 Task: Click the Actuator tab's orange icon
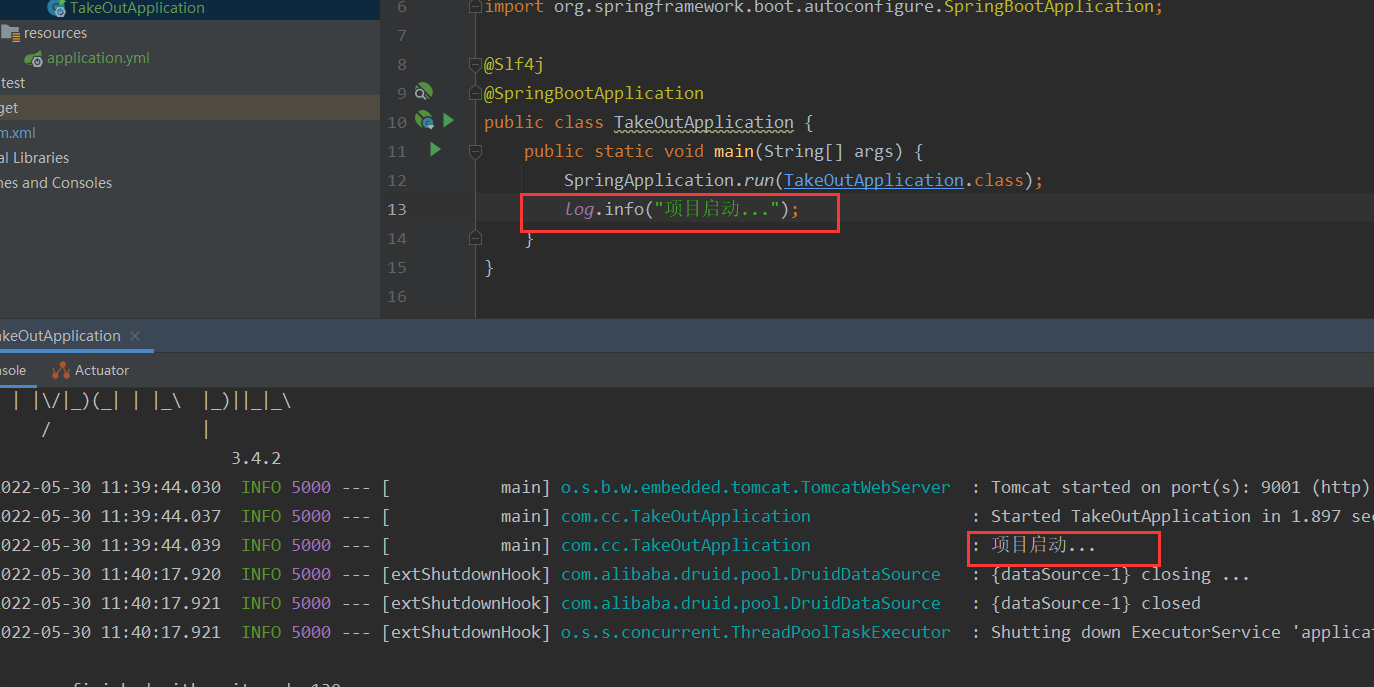coord(62,371)
